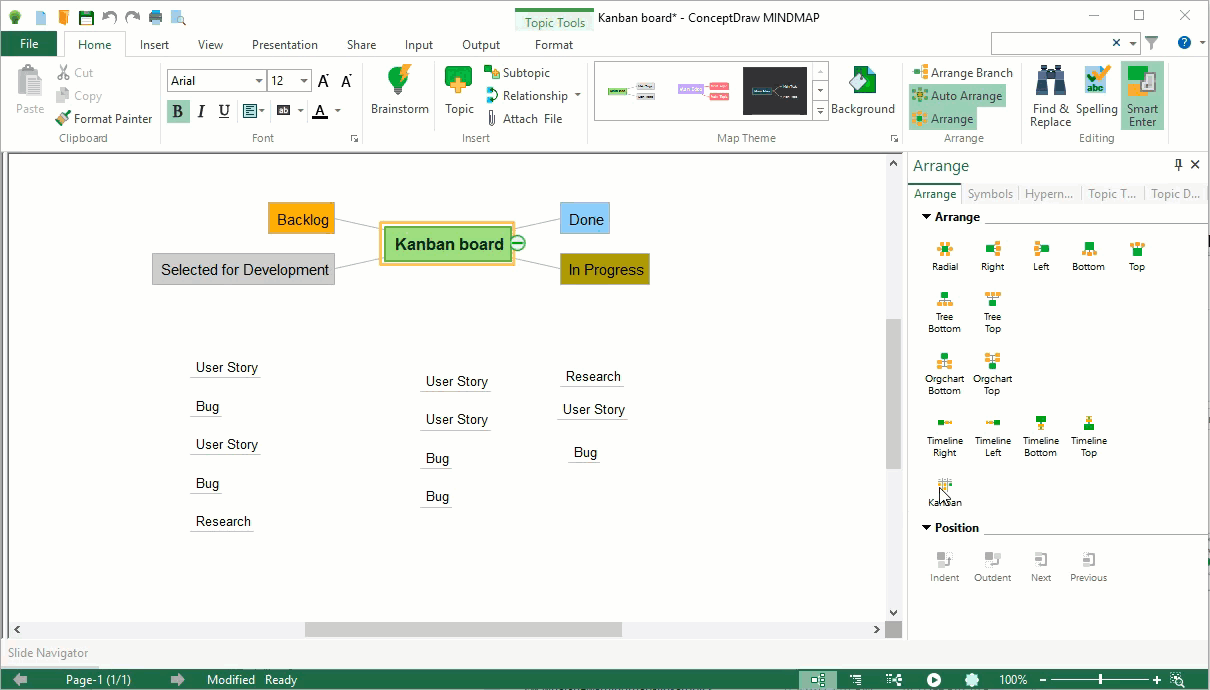The image size is (1210, 690).
Task: Select the Selected for Development topic
Action: click(x=244, y=269)
